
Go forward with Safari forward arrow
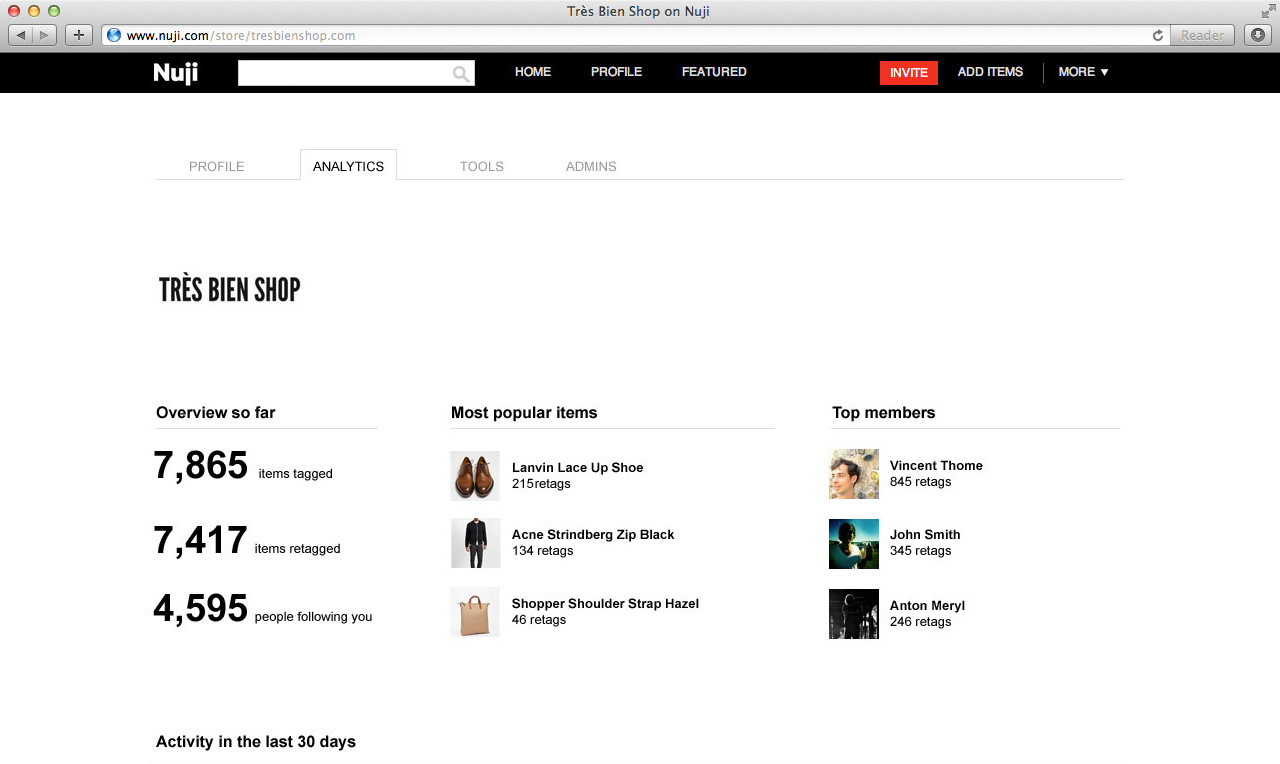(45, 35)
